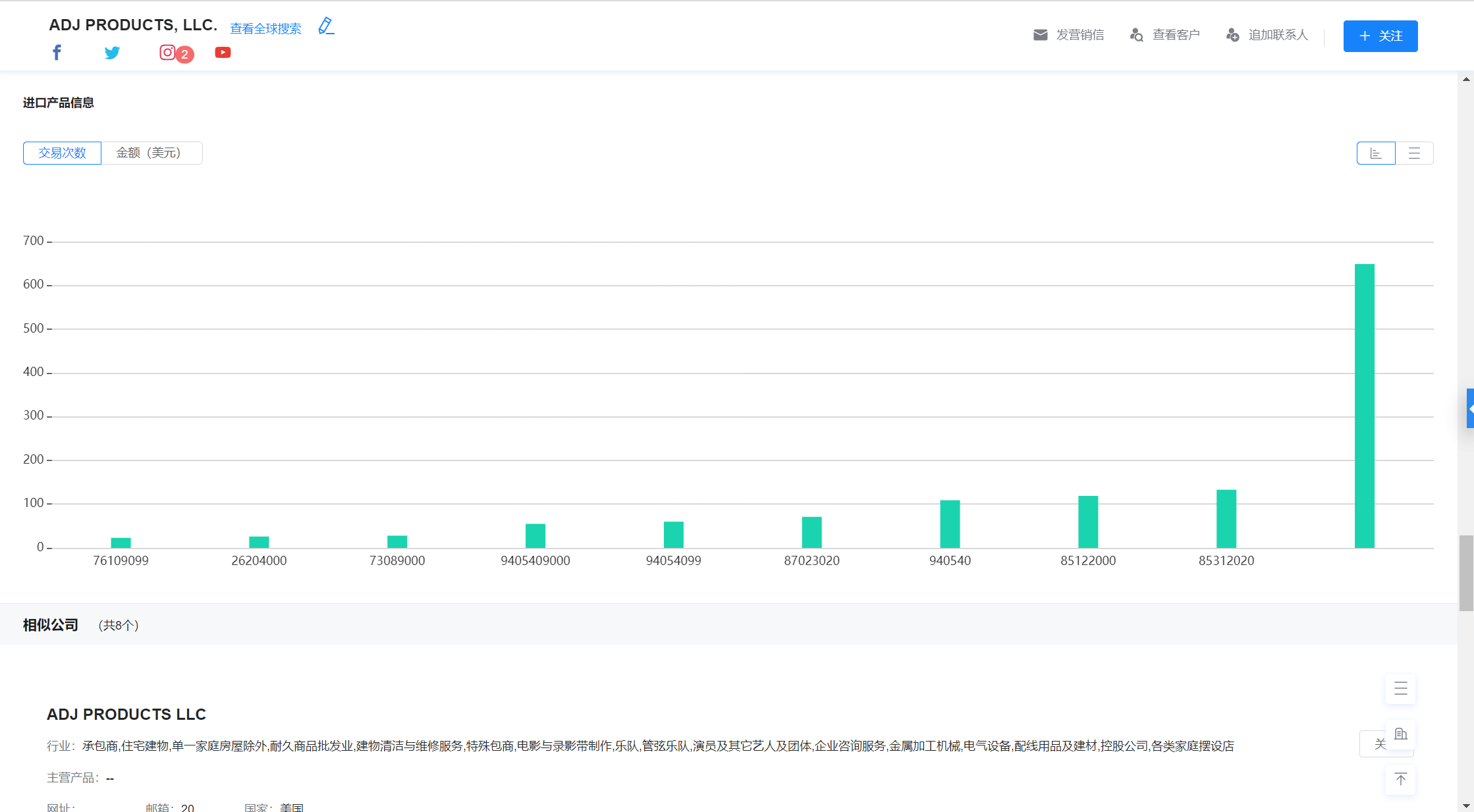The width and height of the screenshot is (1474, 812).
Task: Click the bar for code 94054099
Action: (674, 535)
